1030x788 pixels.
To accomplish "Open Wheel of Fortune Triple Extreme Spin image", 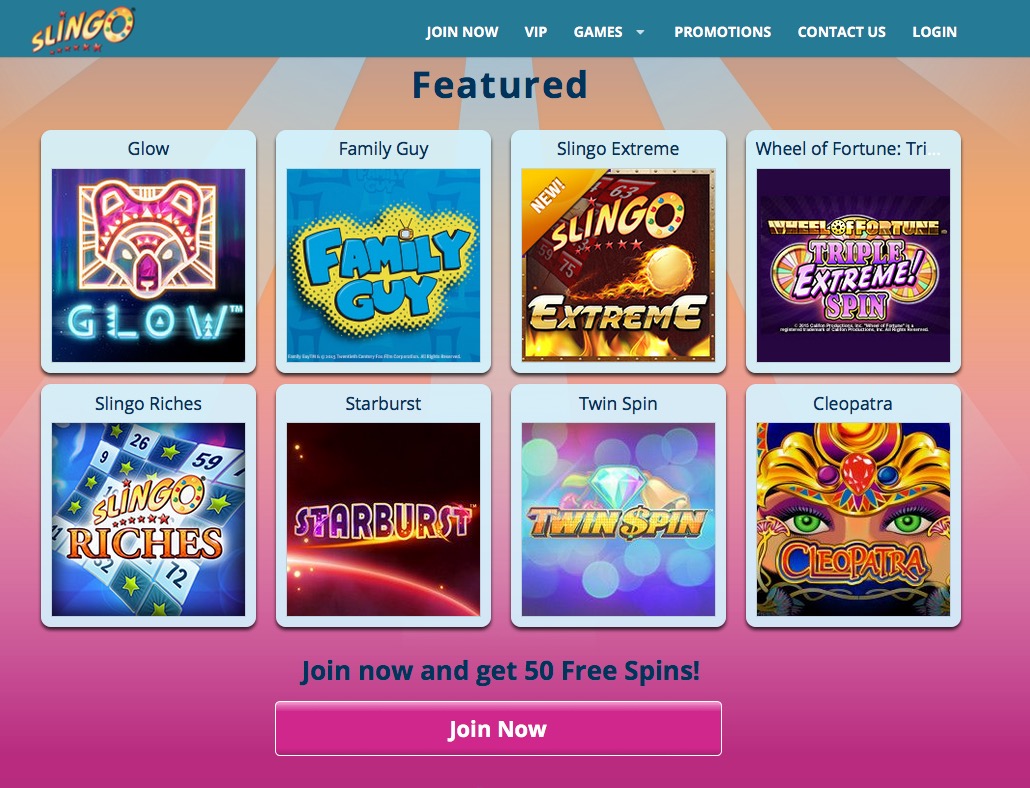I will pos(853,265).
